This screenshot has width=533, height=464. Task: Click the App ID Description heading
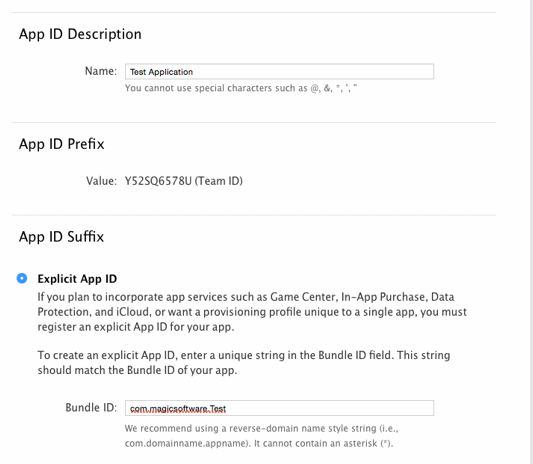[80, 34]
